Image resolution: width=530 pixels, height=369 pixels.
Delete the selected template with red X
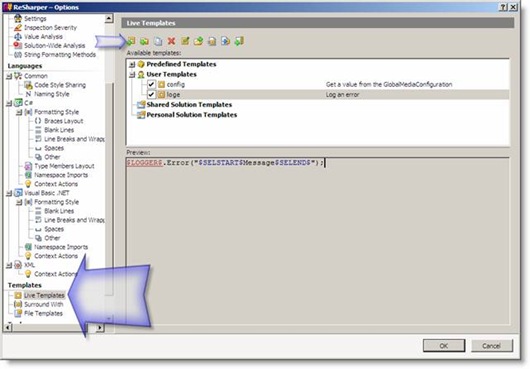tap(171, 41)
